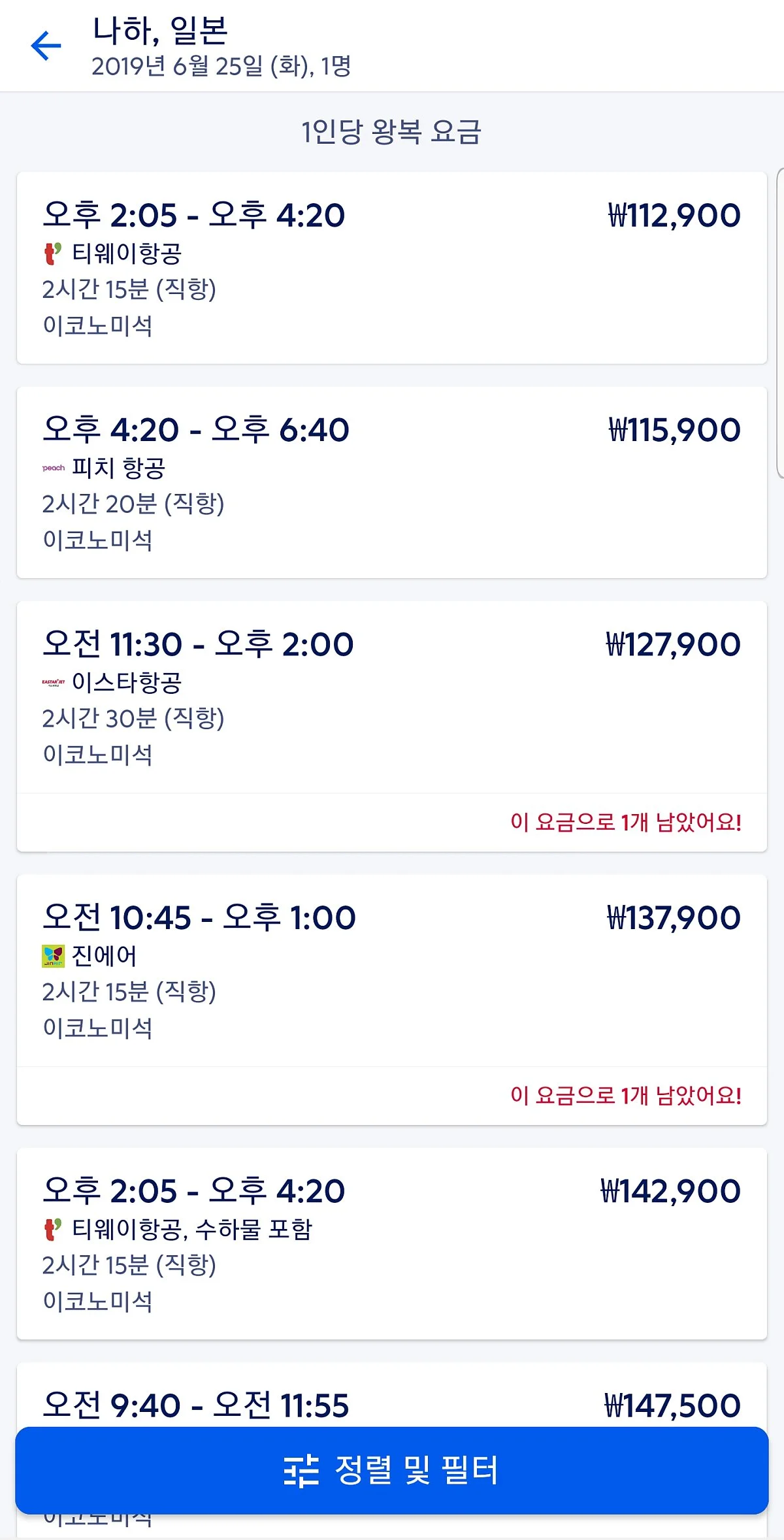Open the 오전 9:40 flight for ₩147,500
The height and width of the screenshot is (1540, 784).
392,1405
